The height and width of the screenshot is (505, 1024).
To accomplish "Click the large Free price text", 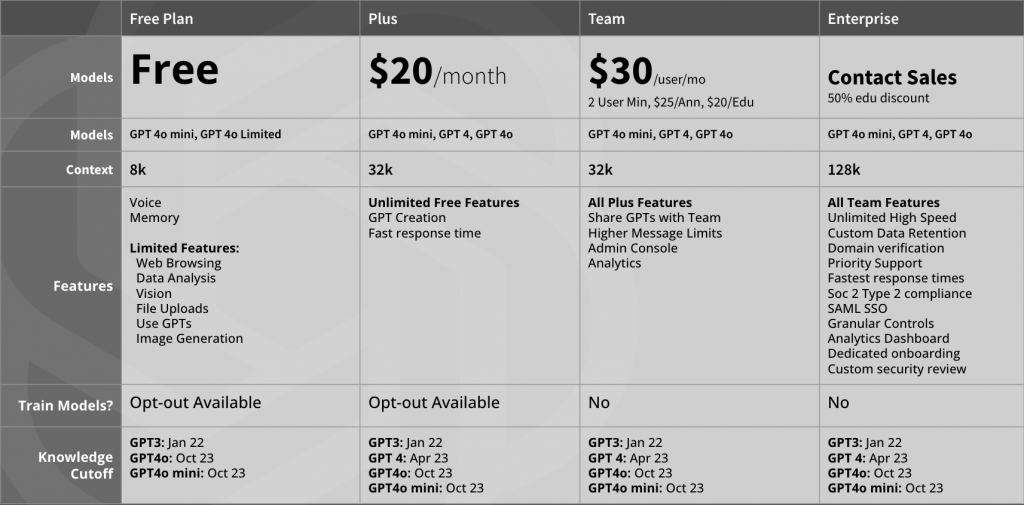I will click(174, 70).
